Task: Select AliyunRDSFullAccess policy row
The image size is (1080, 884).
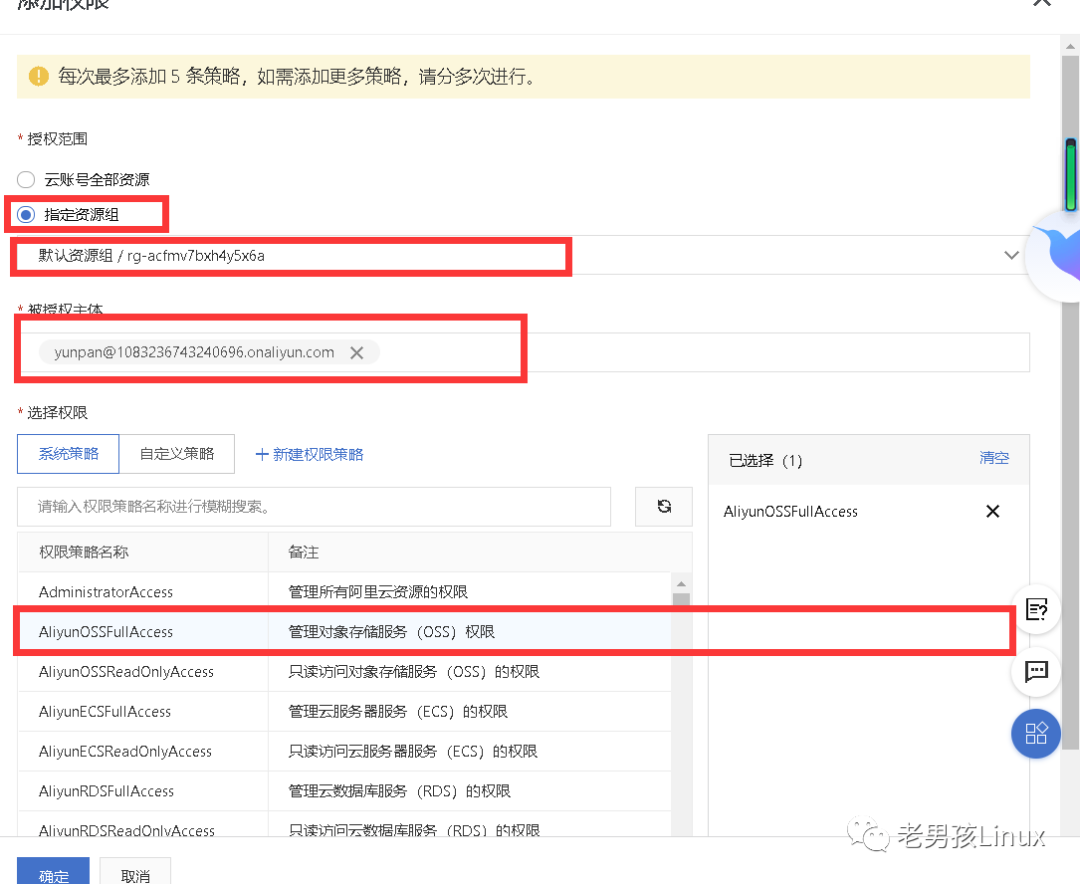Action: pos(344,792)
